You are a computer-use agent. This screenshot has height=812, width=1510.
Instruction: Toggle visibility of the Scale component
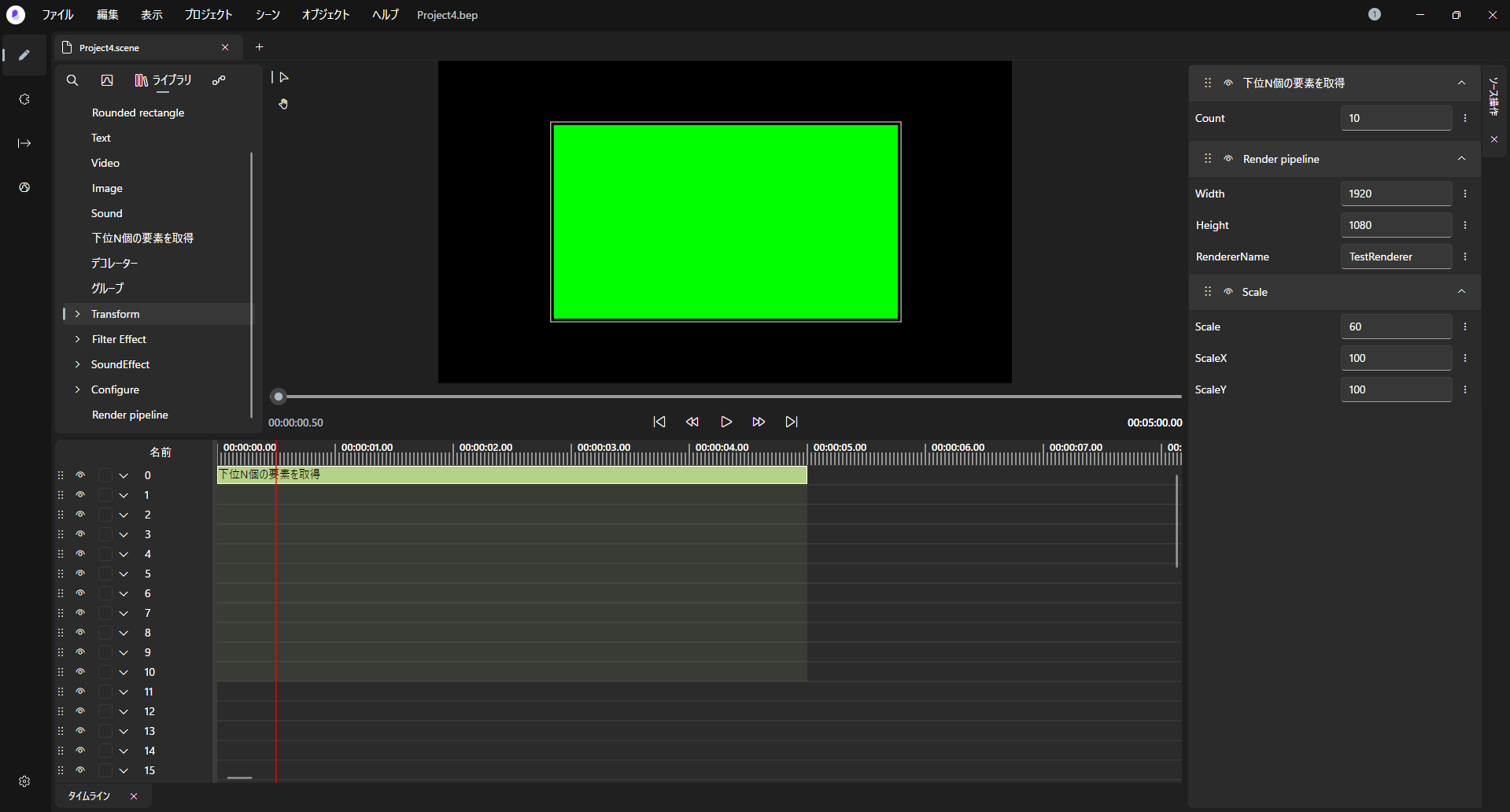(x=1228, y=291)
